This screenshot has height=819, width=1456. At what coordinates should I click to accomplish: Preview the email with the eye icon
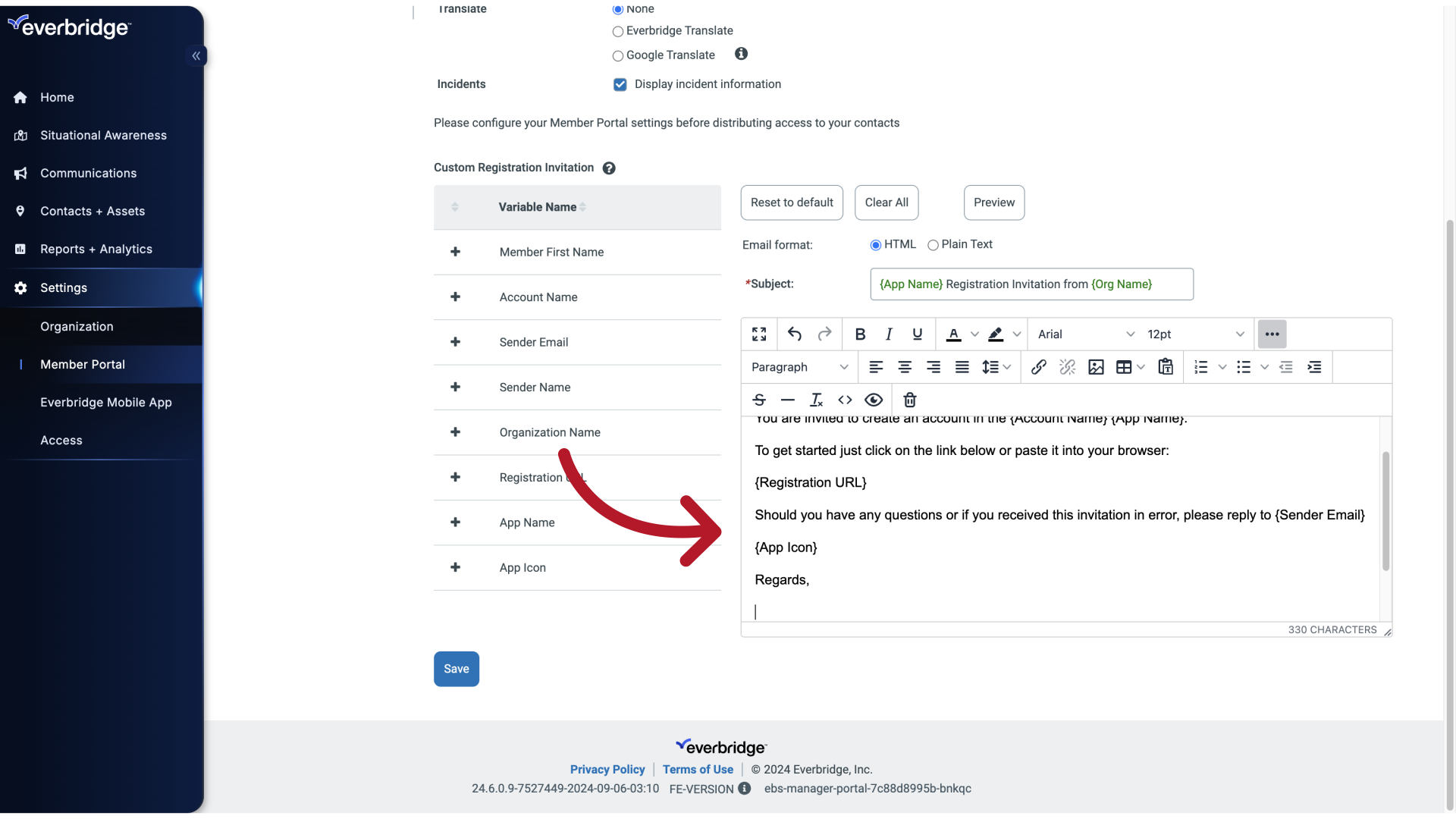[x=874, y=400]
